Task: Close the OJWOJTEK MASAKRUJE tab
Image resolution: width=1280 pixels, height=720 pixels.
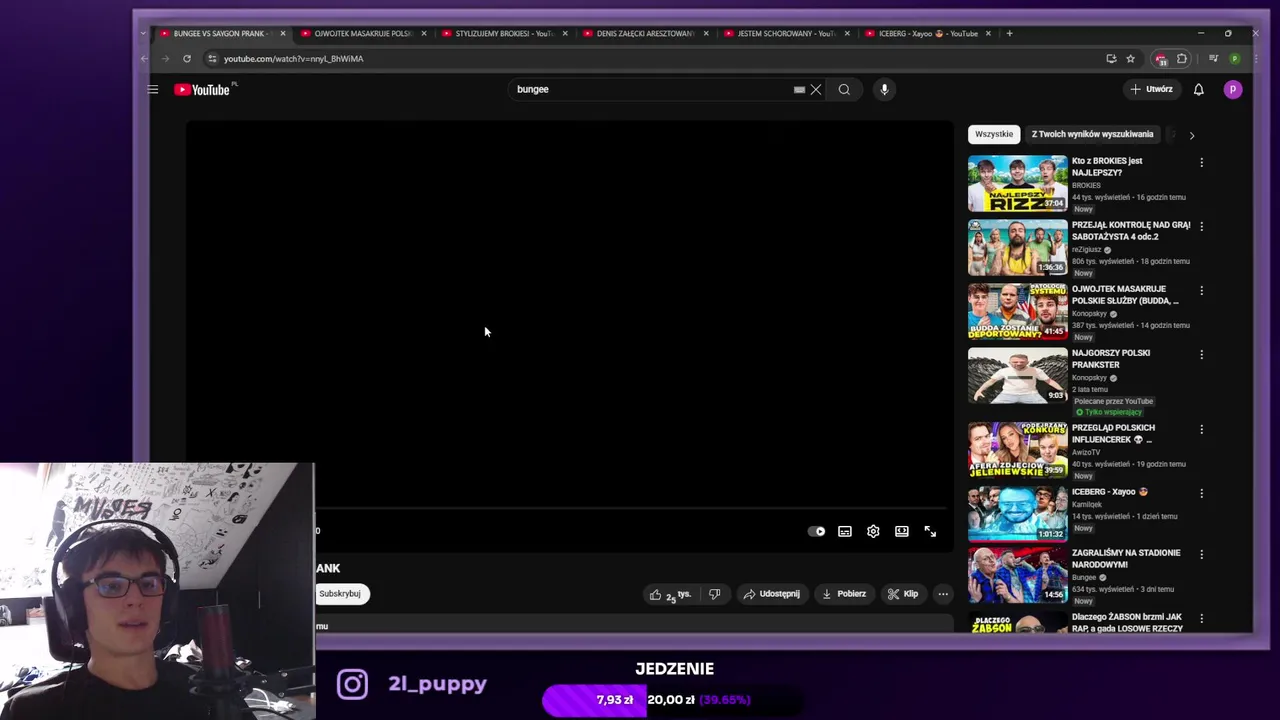Action: point(423,33)
